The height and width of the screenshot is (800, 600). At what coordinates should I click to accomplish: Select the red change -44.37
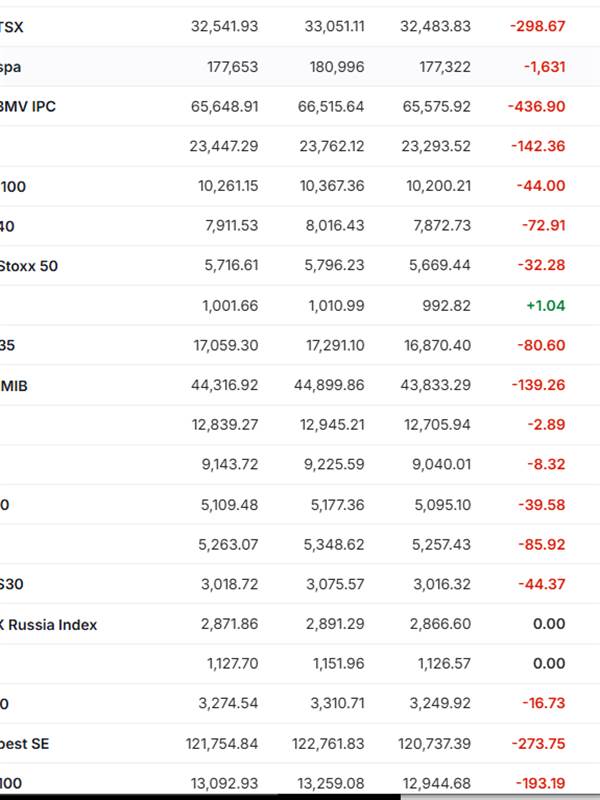coord(542,584)
